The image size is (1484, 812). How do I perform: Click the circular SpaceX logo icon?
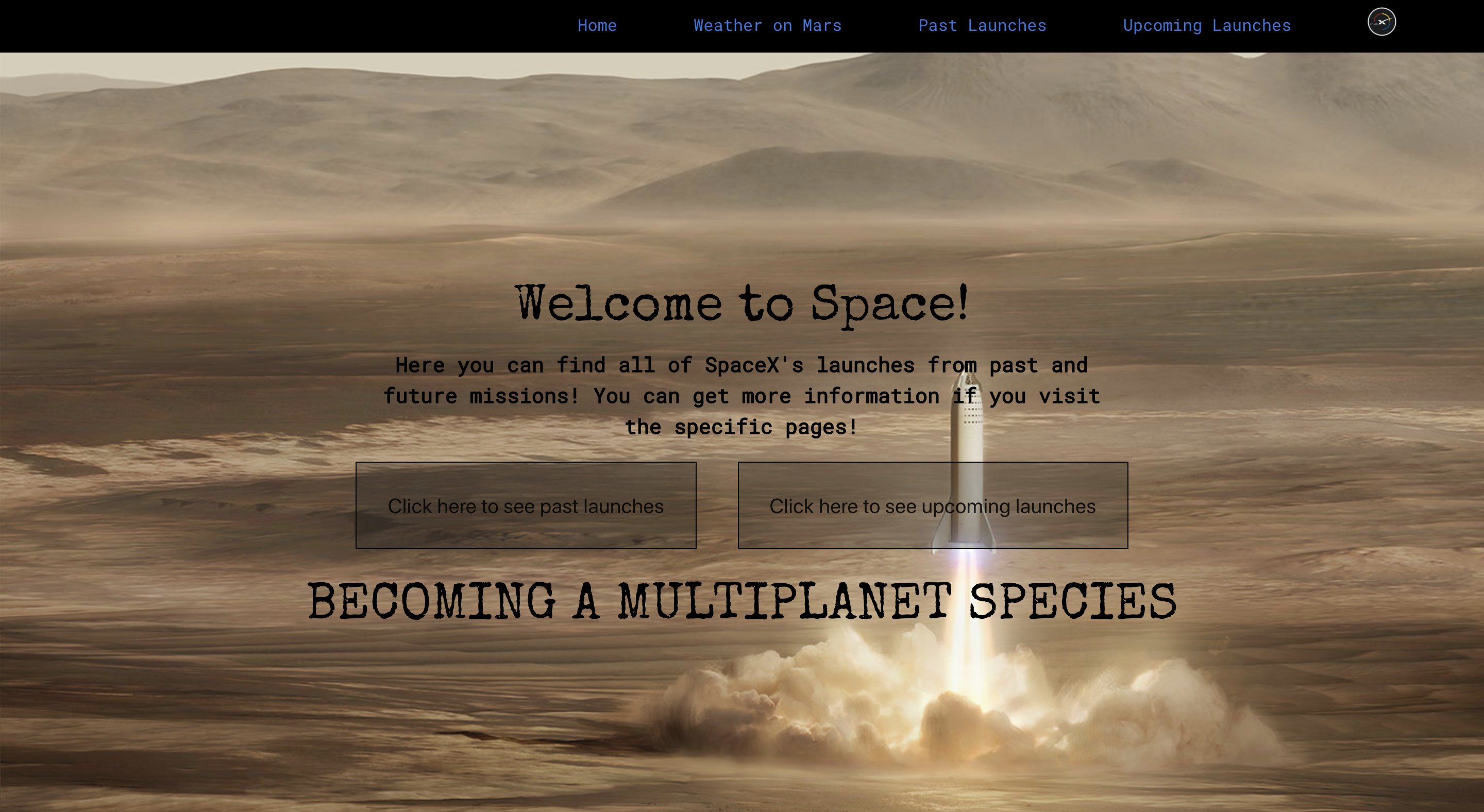tap(1381, 22)
